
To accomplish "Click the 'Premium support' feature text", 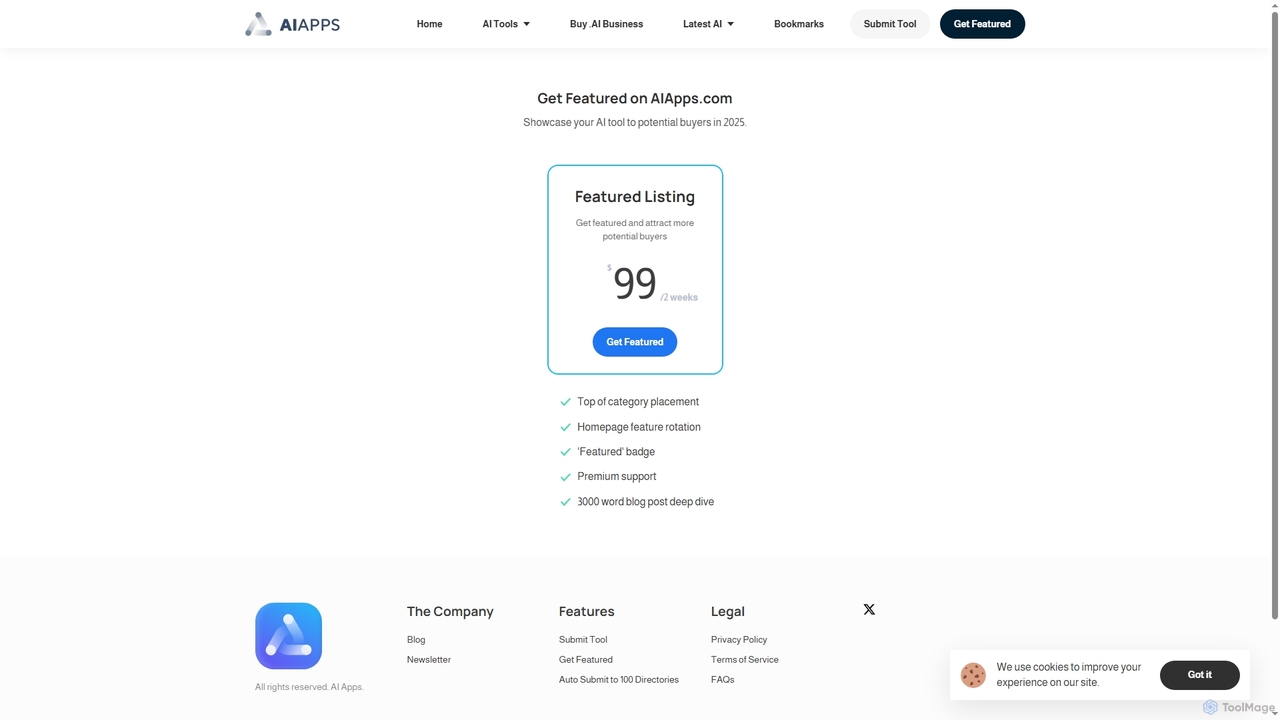I will coord(617,477).
